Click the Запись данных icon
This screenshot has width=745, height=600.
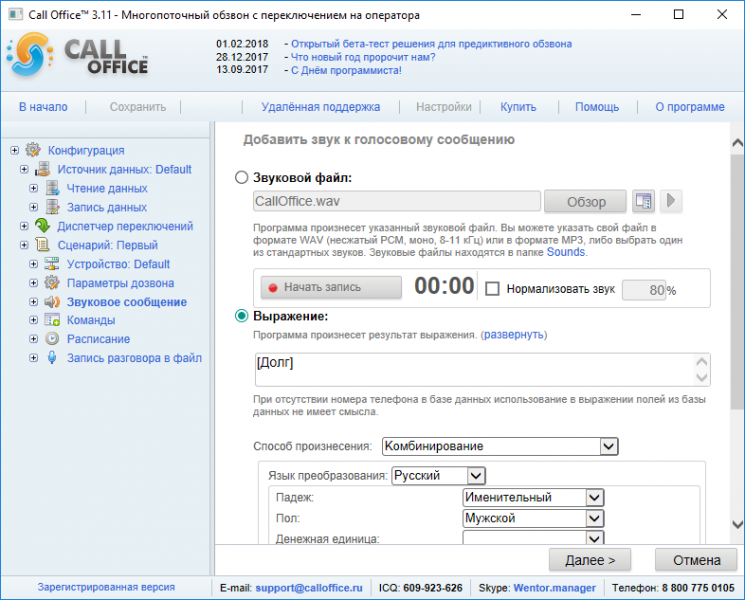pyautogui.click(x=52, y=207)
